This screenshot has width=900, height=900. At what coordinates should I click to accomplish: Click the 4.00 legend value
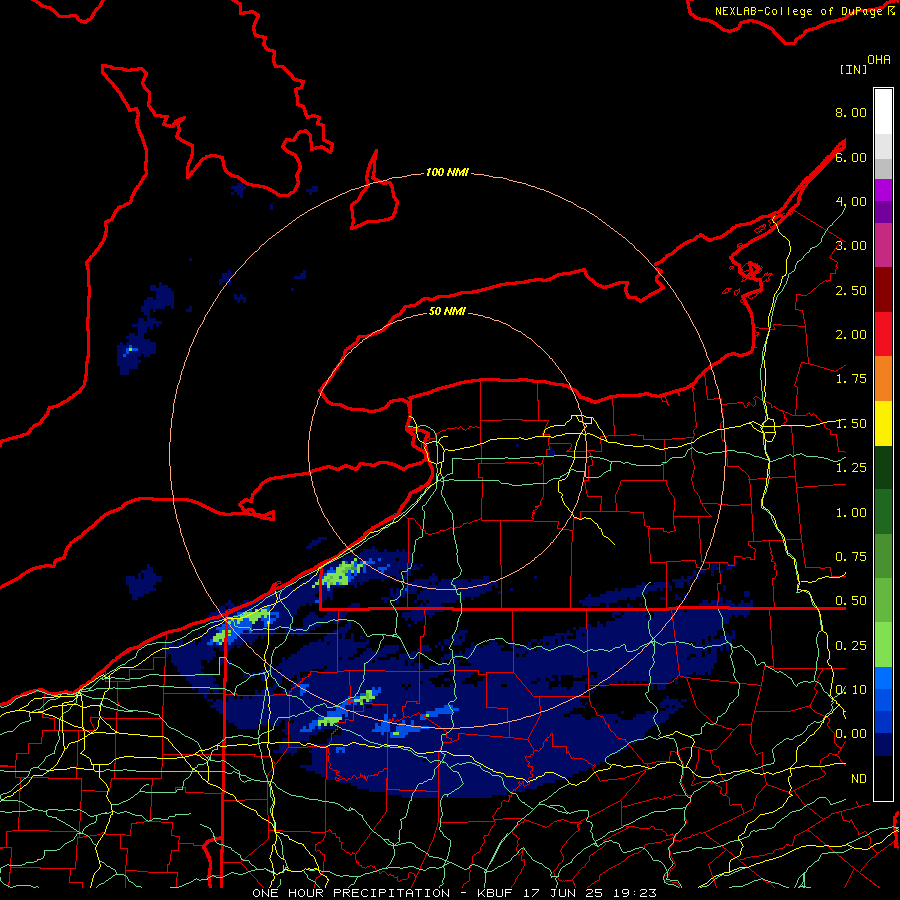(x=851, y=201)
